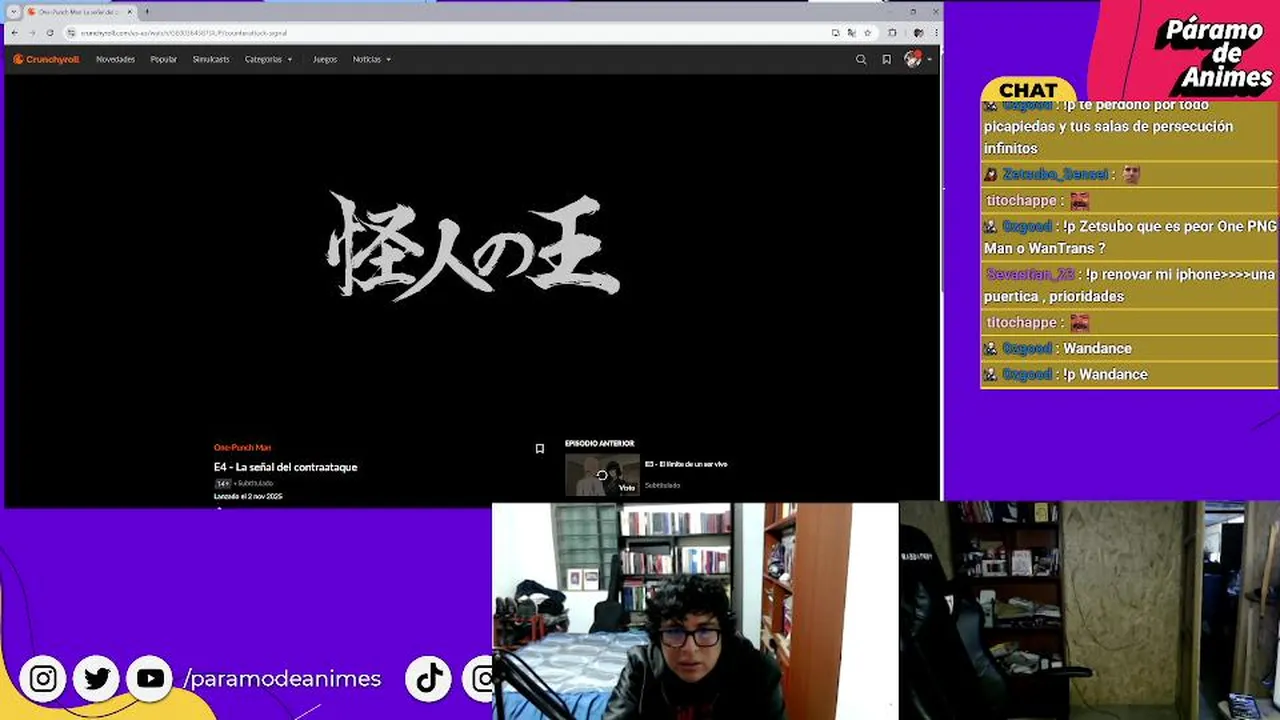Click the Crunchyroll logo in the header
1280x720 pixels.
click(46, 59)
